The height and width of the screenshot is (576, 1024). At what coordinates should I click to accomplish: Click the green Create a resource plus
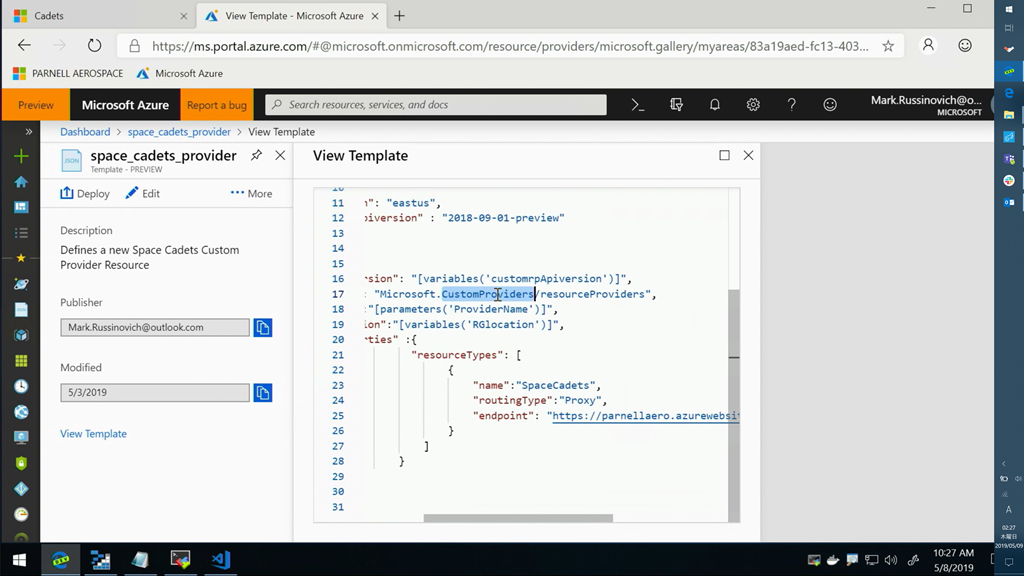click(x=21, y=157)
